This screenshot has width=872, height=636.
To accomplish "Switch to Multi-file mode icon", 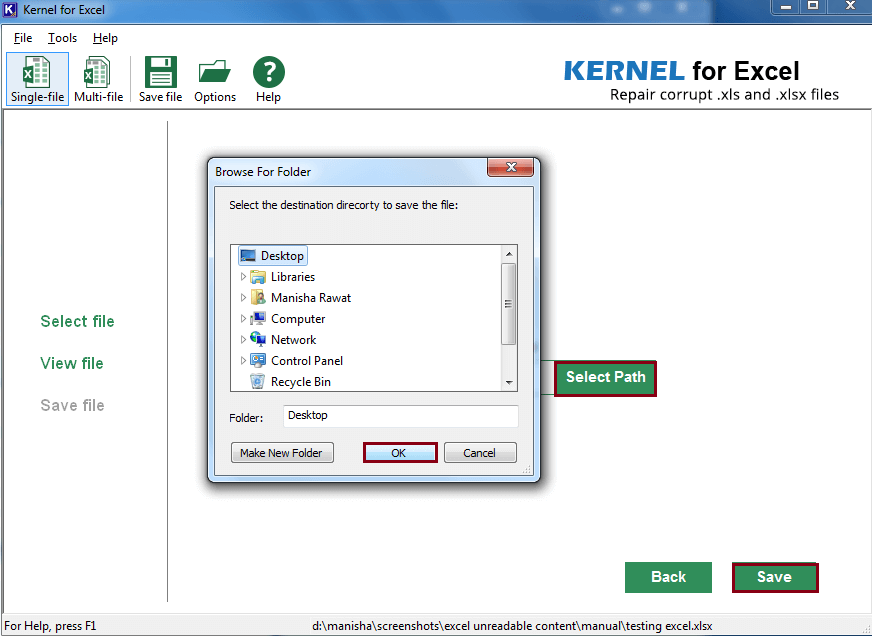I will click(x=98, y=72).
